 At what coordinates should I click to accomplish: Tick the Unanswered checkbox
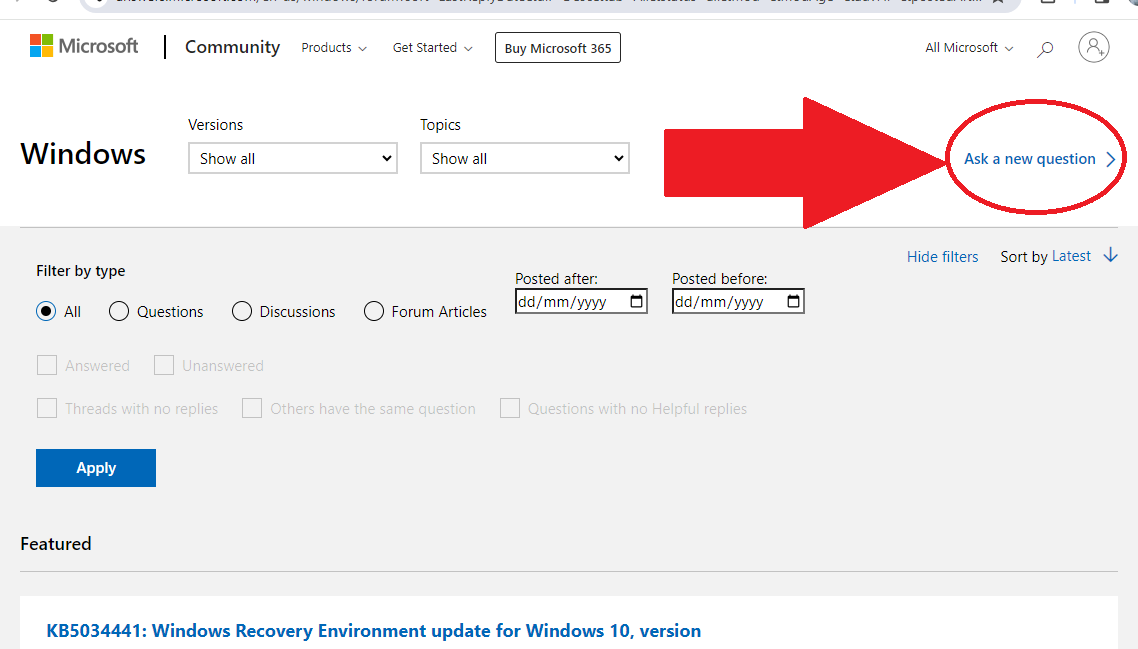(164, 365)
